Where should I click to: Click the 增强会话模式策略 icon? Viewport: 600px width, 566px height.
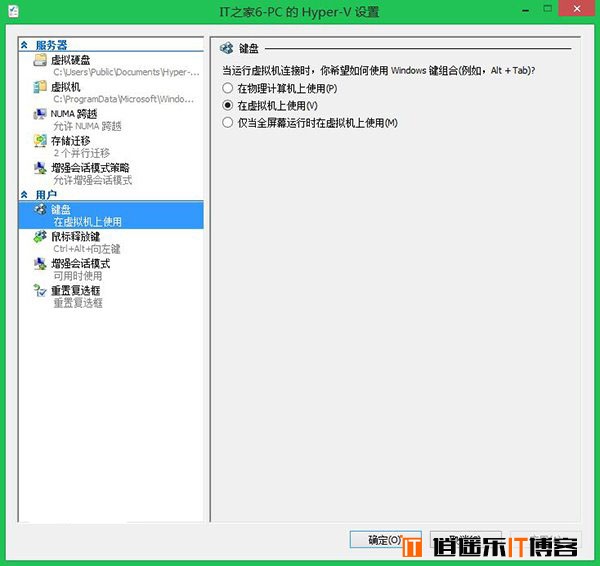[x=40, y=168]
